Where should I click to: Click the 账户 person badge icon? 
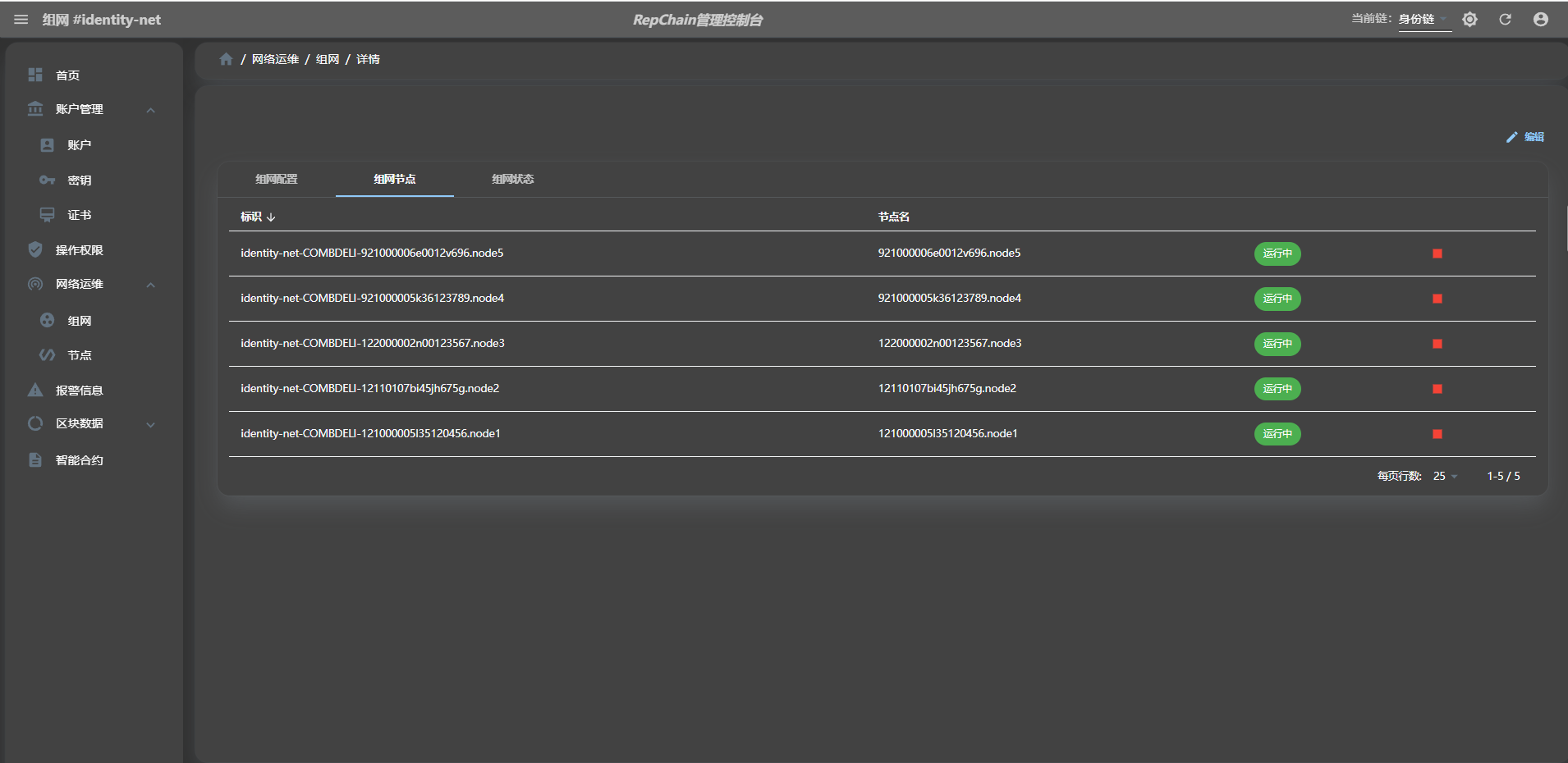(48, 144)
